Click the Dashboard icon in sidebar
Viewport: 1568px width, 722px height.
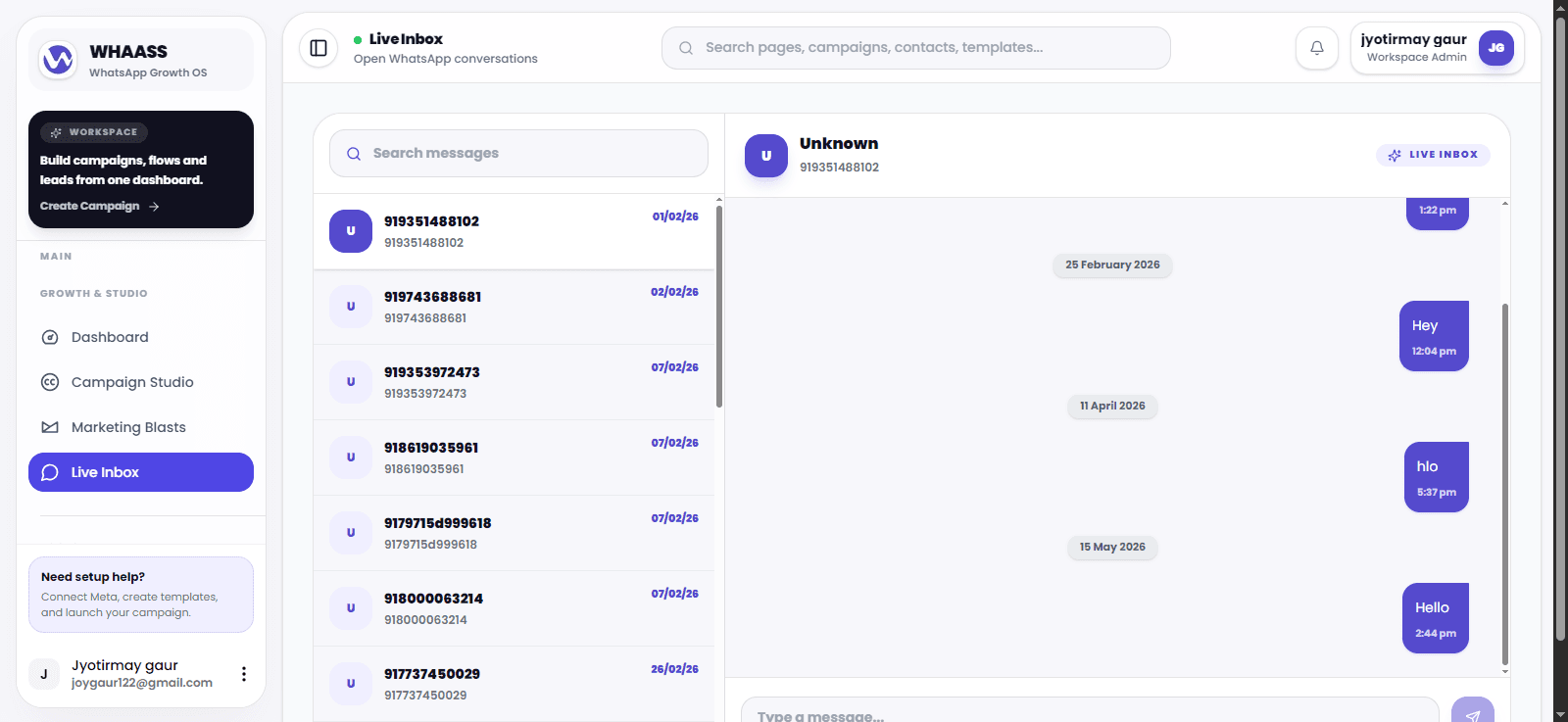click(50, 337)
